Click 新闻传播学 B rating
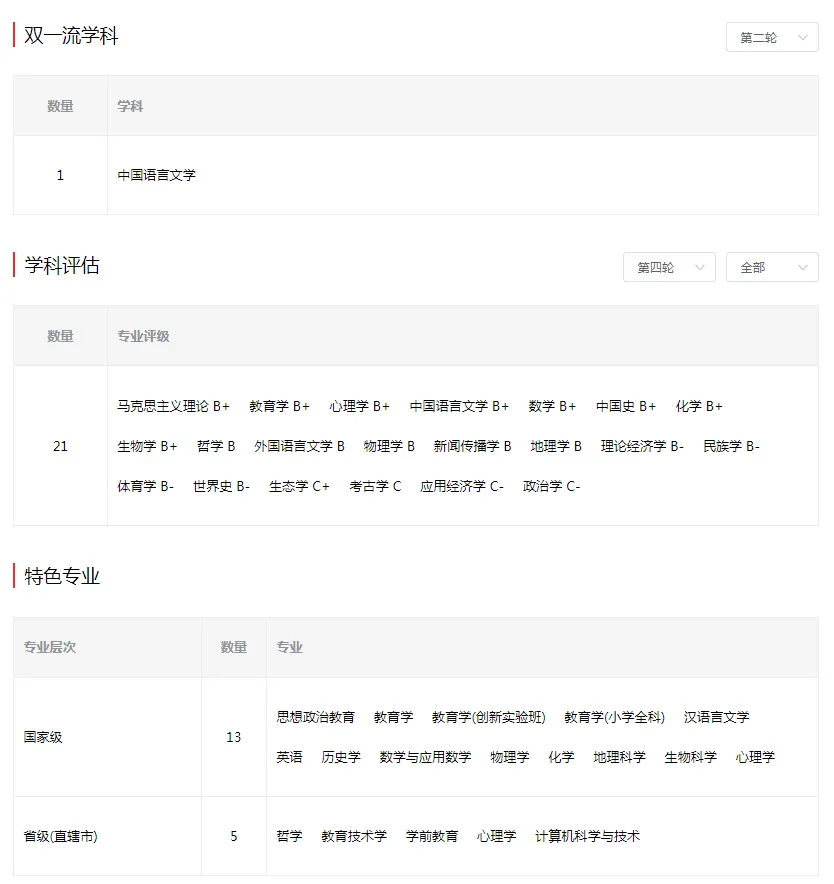The height and width of the screenshot is (884, 834). click(x=473, y=447)
